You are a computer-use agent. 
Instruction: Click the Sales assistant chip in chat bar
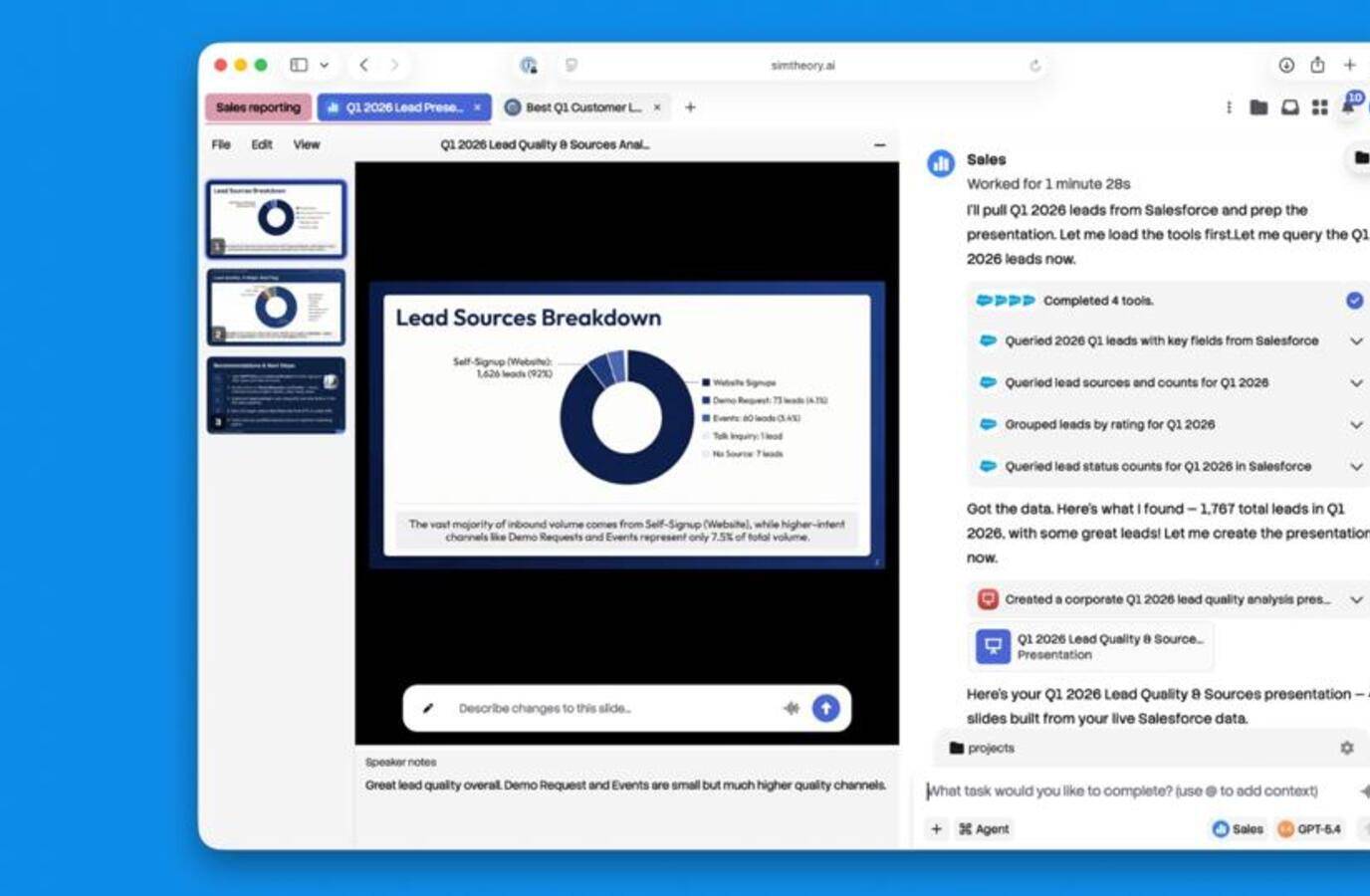point(1238,828)
